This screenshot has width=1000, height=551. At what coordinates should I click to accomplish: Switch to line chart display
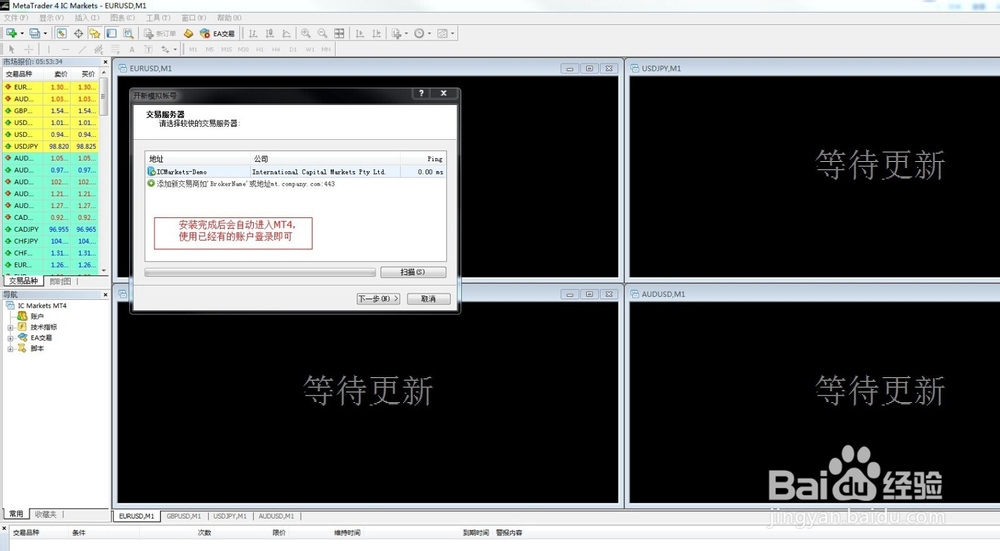(x=286, y=33)
